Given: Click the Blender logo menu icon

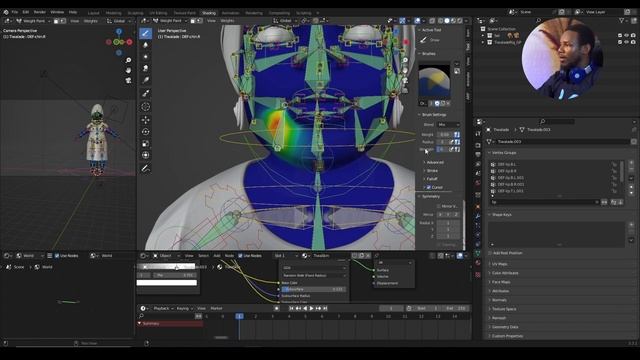Looking at the screenshot, I should pos(6,12).
